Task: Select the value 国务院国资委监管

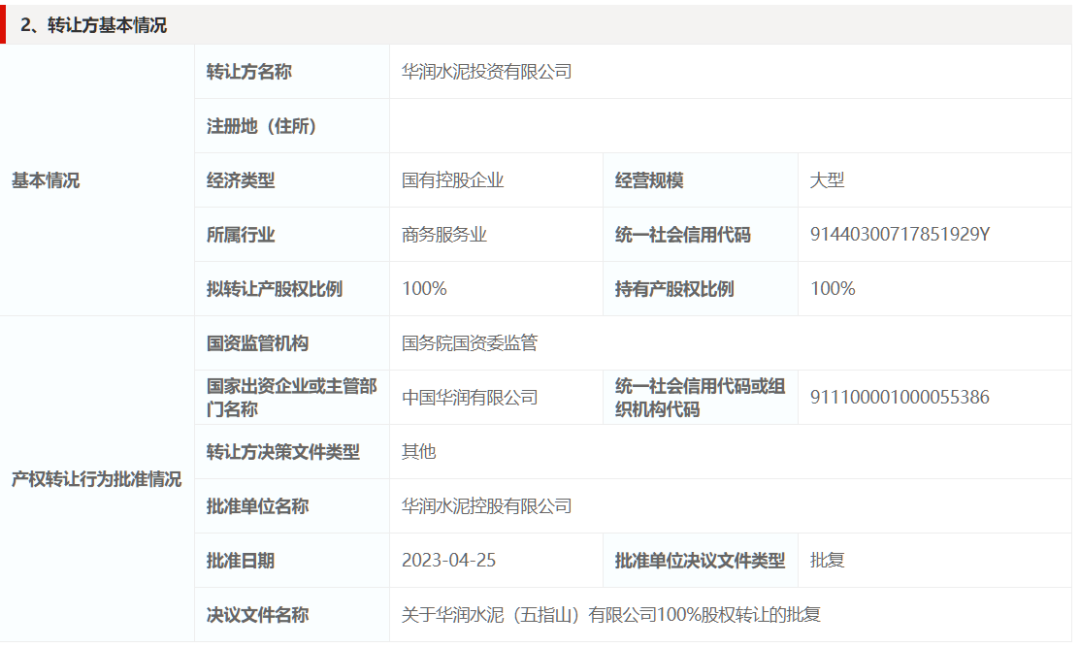Action: [470, 343]
